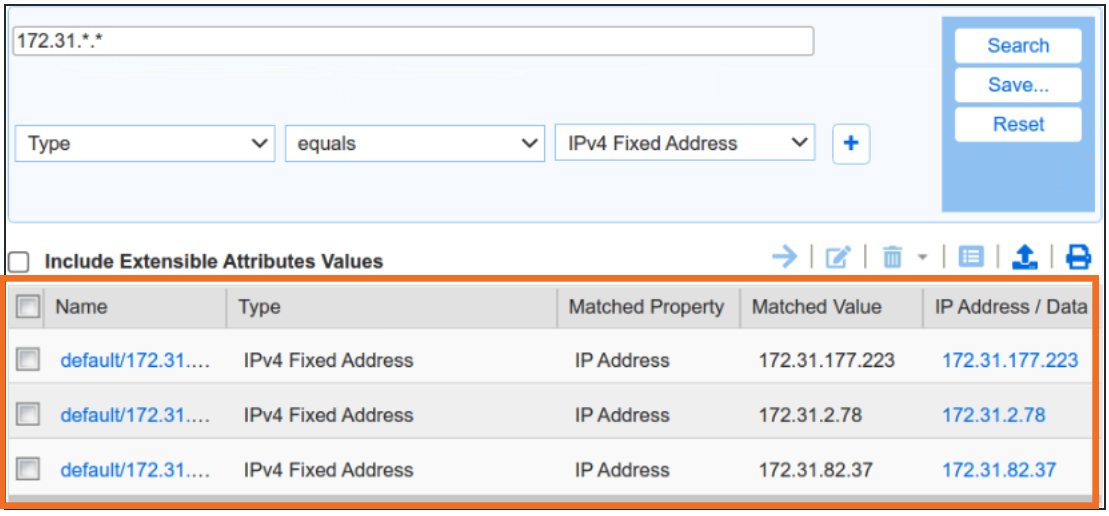The width and height of the screenshot is (1109, 516).
Task: Click the search text field with 172.31.*.*
Action: (x=413, y=41)
